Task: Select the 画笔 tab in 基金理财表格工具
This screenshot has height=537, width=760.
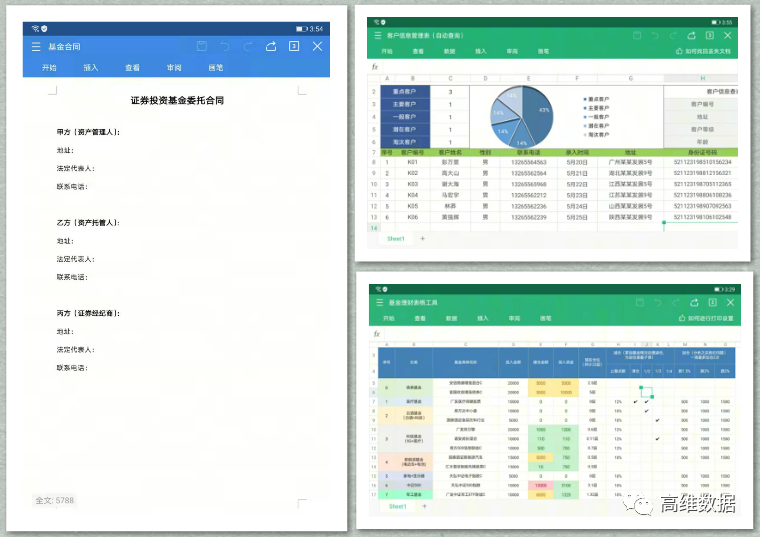Action: [543, 317]
